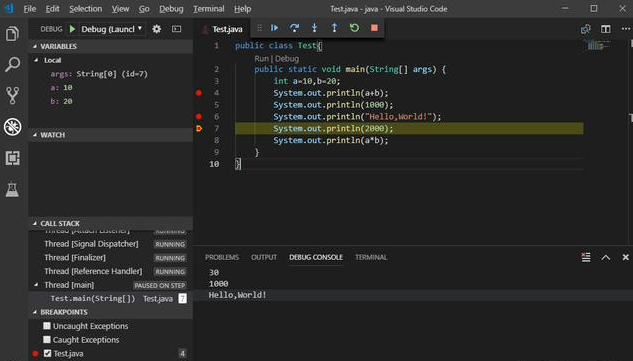Step Into on debug toolbar

(x=314, y=28)
